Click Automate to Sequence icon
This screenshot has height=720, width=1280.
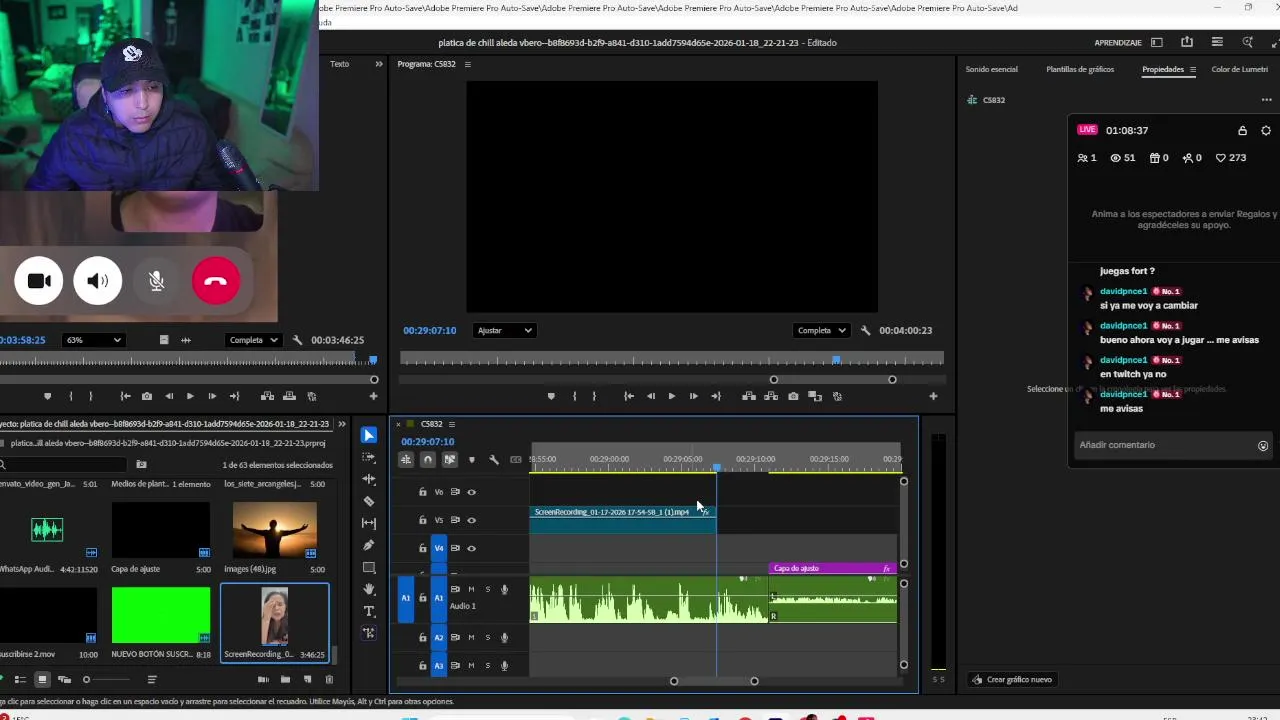(x=263, y=680)
